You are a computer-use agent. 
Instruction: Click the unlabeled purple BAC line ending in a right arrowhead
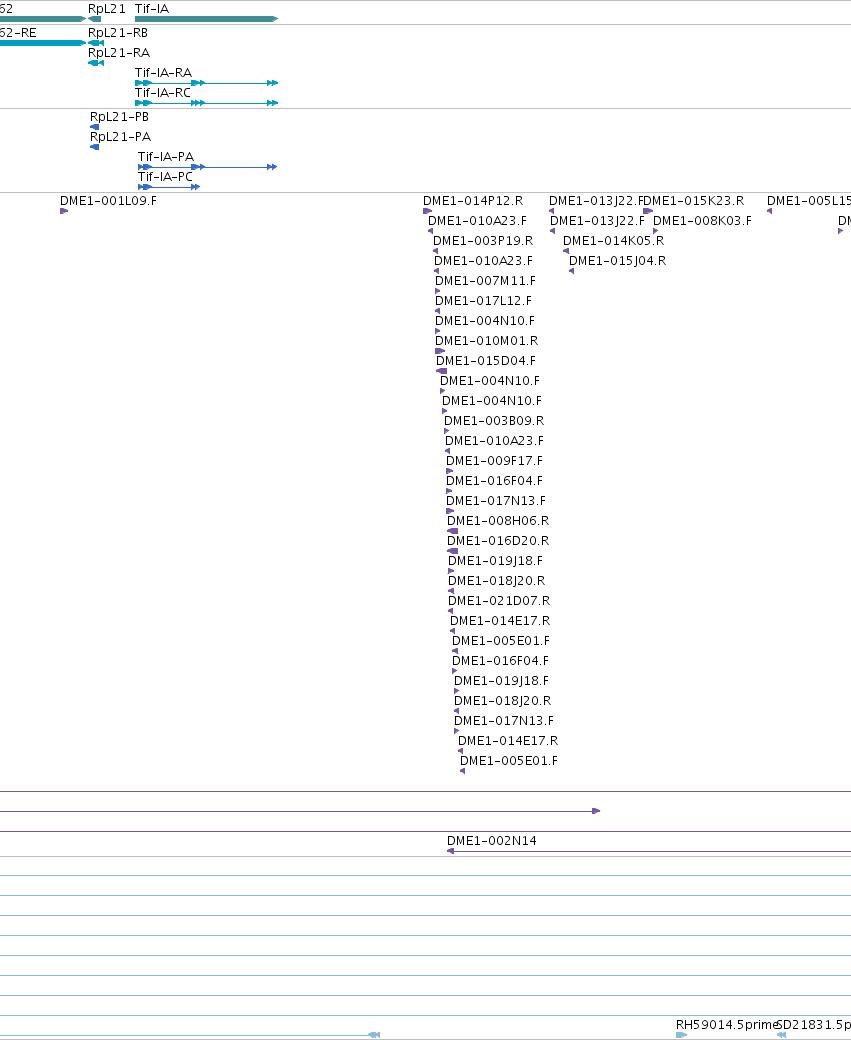(x=300, y=811)
